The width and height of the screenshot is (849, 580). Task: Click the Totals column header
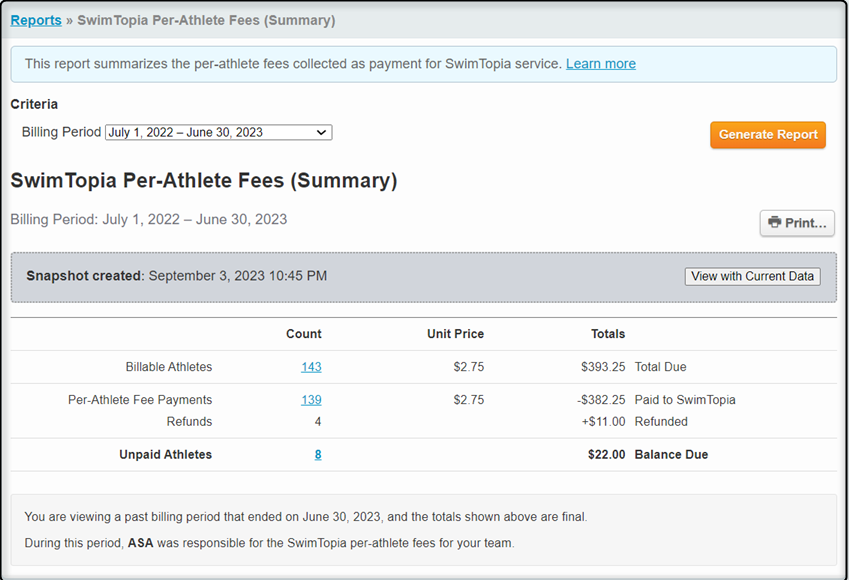coord(608,334)
